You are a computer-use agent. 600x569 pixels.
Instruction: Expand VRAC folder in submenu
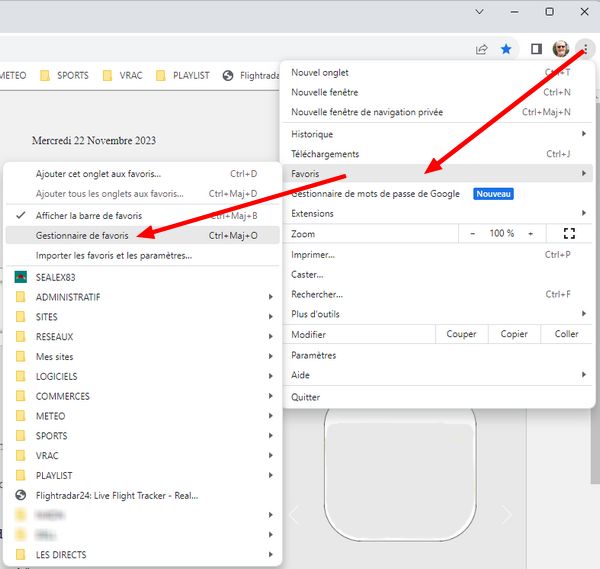[x=142, y=456]
